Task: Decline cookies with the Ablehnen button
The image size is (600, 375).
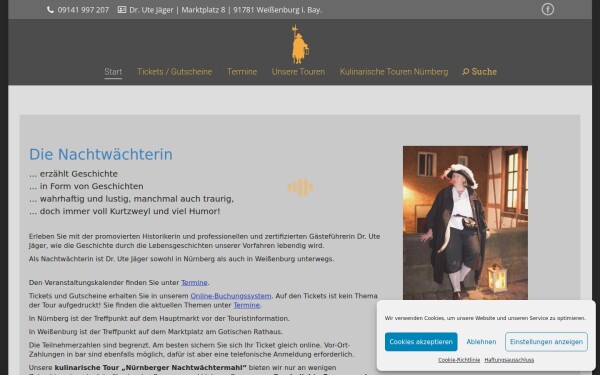Action: tap(481, 342)
